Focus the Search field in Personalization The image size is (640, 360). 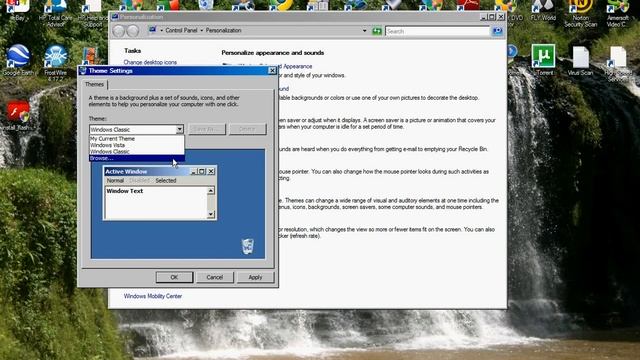(x=437, y=31)
